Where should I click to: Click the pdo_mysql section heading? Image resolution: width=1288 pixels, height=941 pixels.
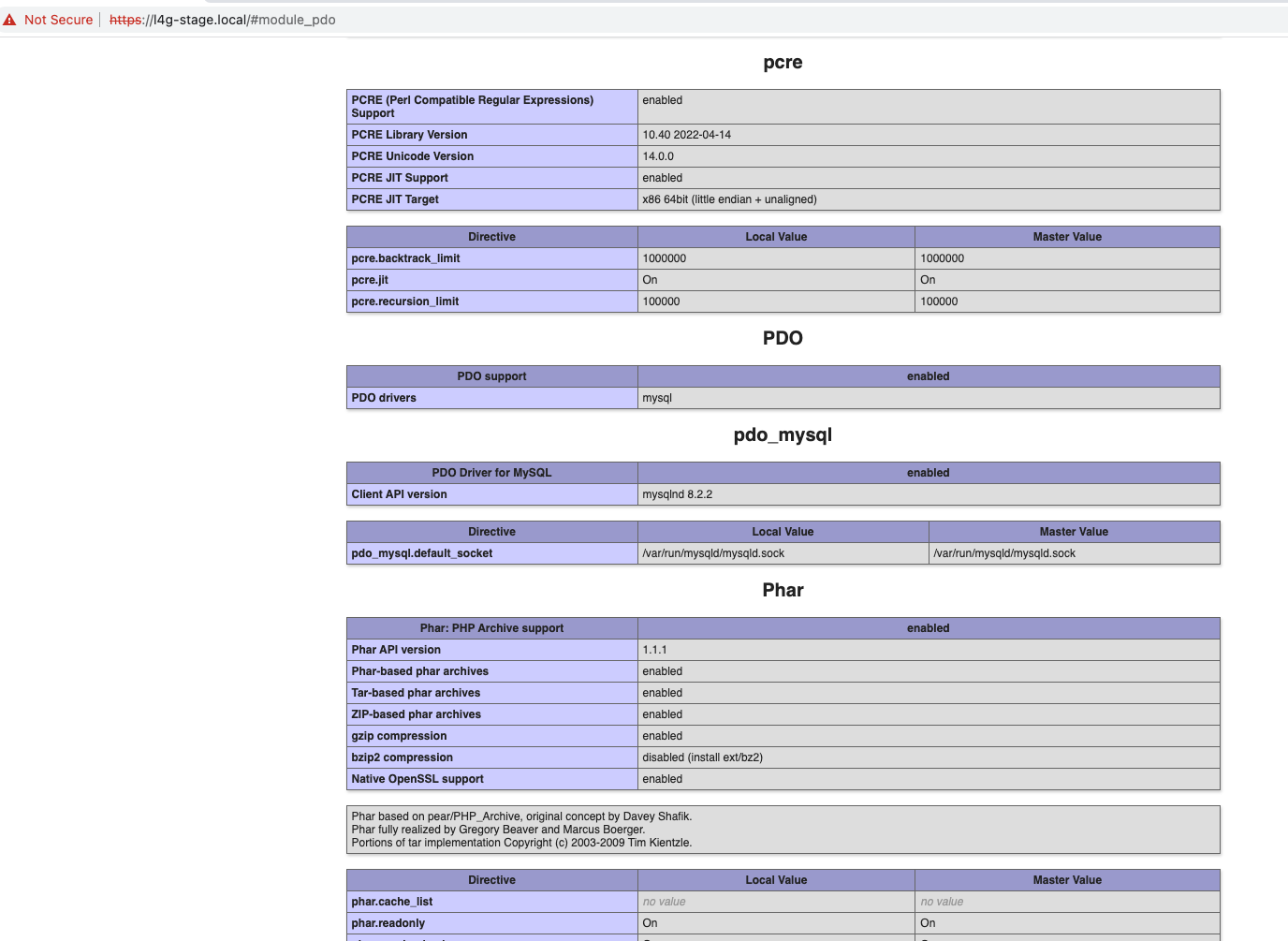coord(783,434)
